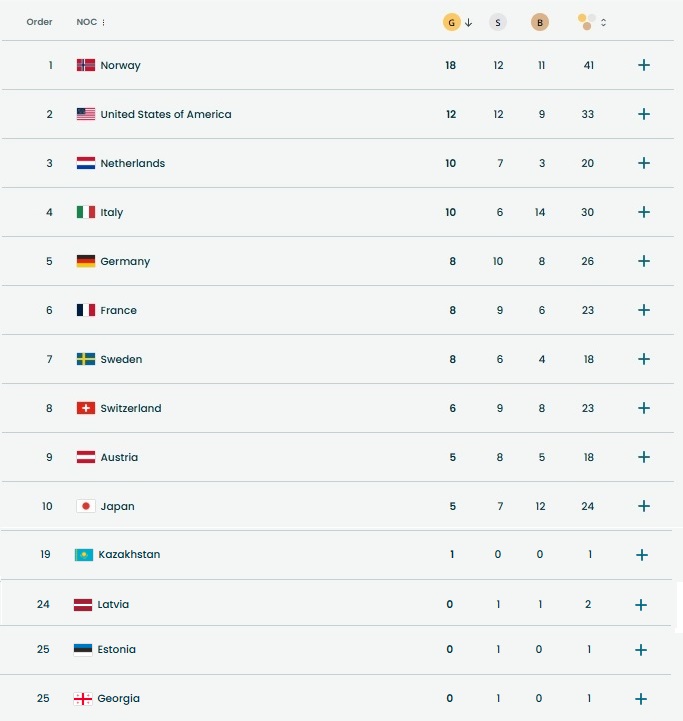Expand the Estonia row
683x721 pixels.
click(x=641, y=650)
